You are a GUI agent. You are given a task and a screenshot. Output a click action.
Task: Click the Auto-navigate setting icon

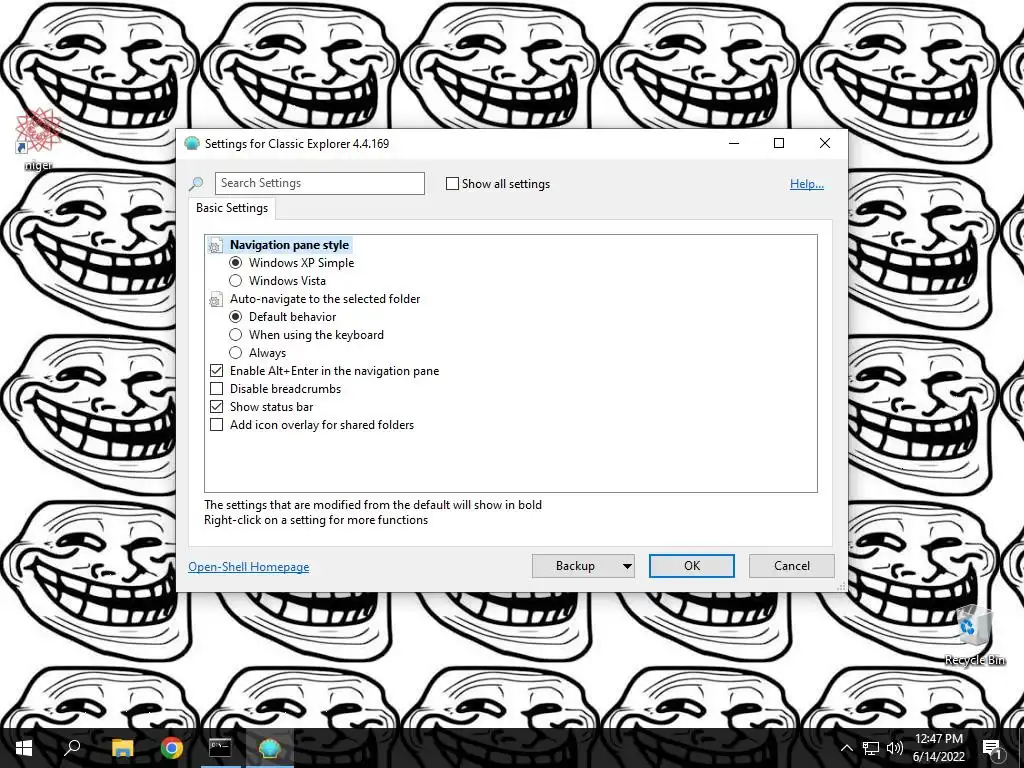(216, 300)
